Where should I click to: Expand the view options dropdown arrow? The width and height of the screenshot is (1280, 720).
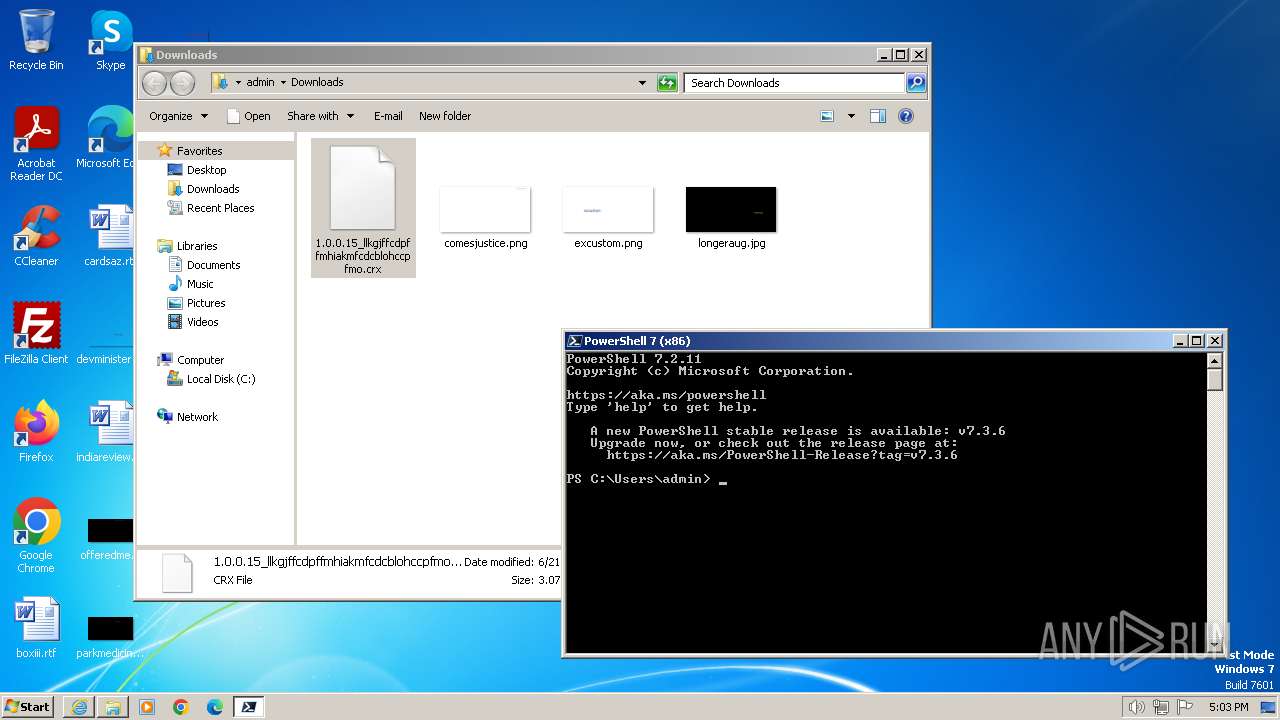coord(851,116)
